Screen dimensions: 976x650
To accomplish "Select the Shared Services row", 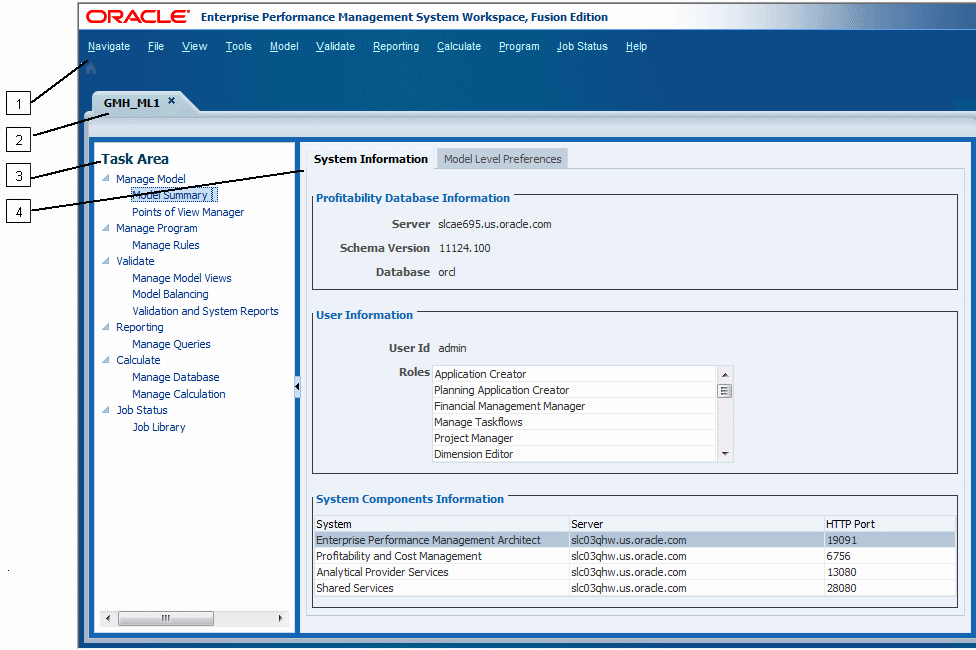I will pos(635,588).
